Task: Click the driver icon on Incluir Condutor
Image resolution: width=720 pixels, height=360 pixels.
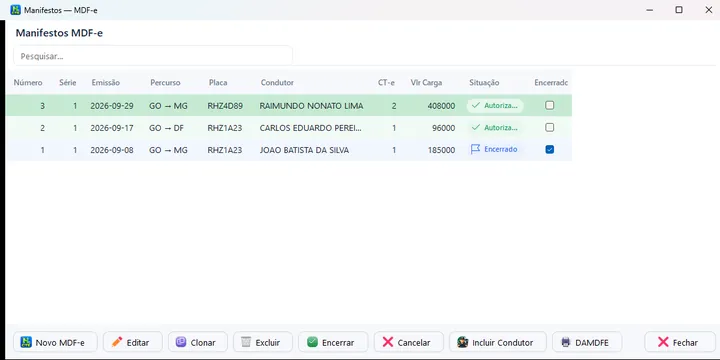Action: tap(463, 342)
